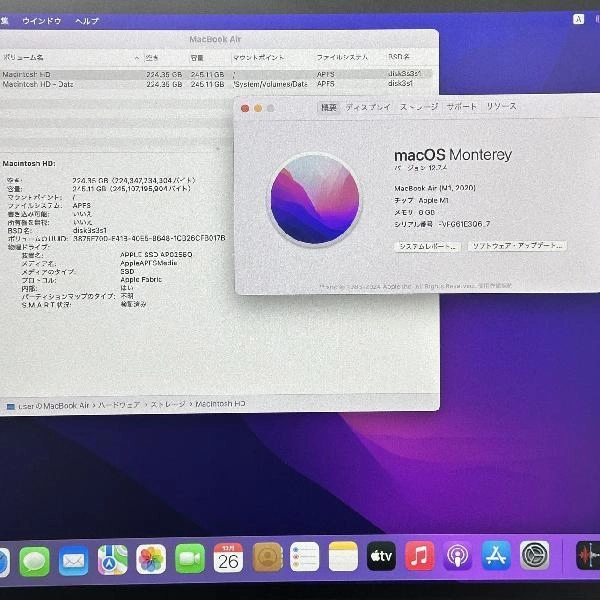
Task: Click the input source 'A' menu bar icon
Action: click(x=578, y=19)
